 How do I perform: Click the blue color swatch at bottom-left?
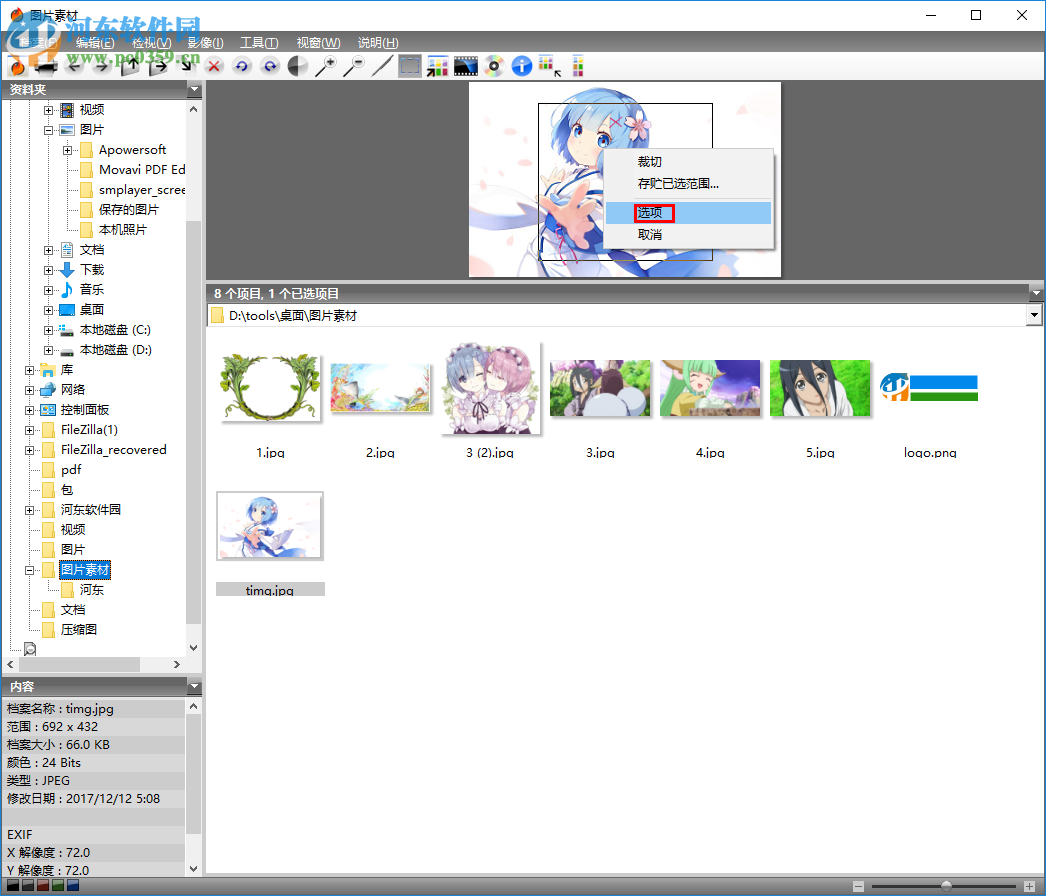(x=73, y=885)
